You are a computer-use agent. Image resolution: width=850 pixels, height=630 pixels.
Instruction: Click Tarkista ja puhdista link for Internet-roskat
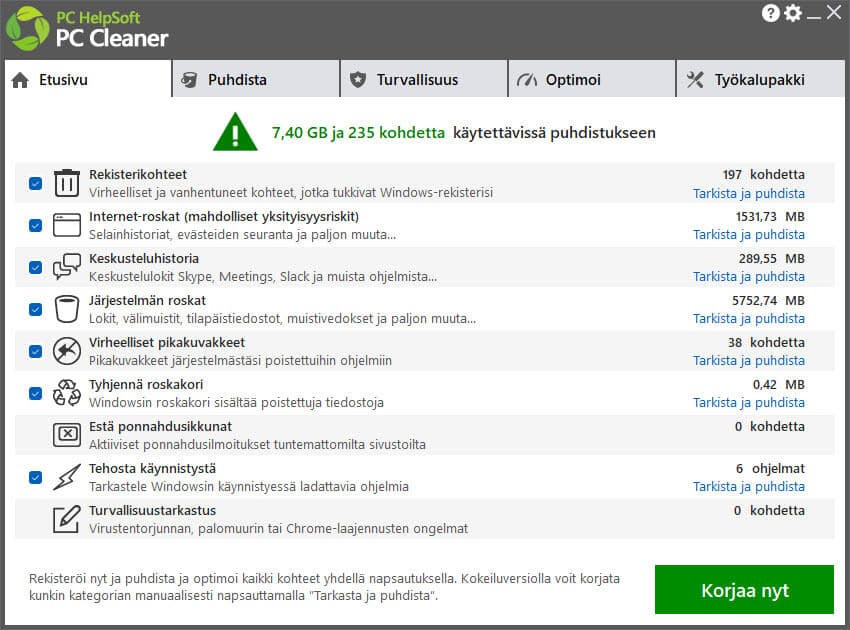[748, 235]
